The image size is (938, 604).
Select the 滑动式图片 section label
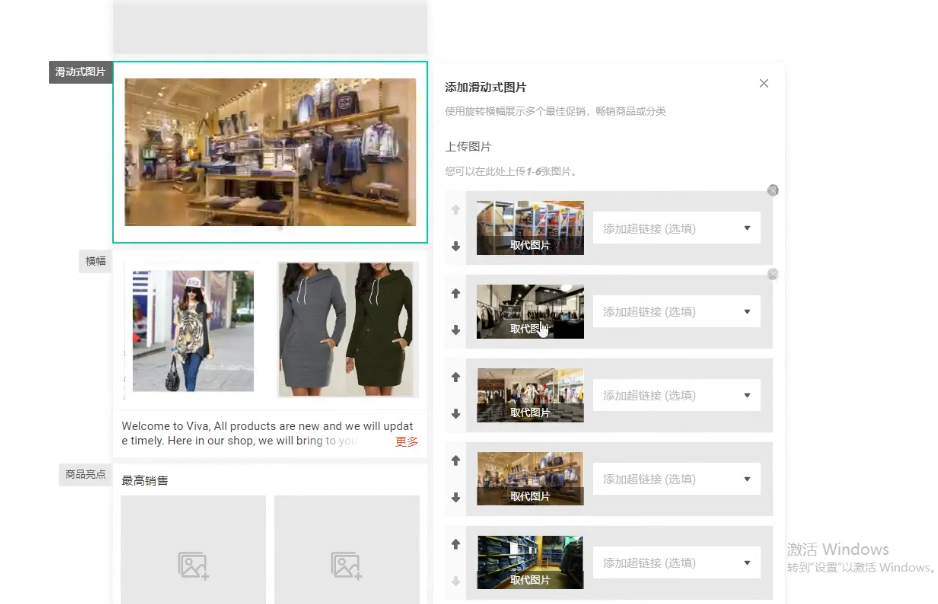pos(80,72)
